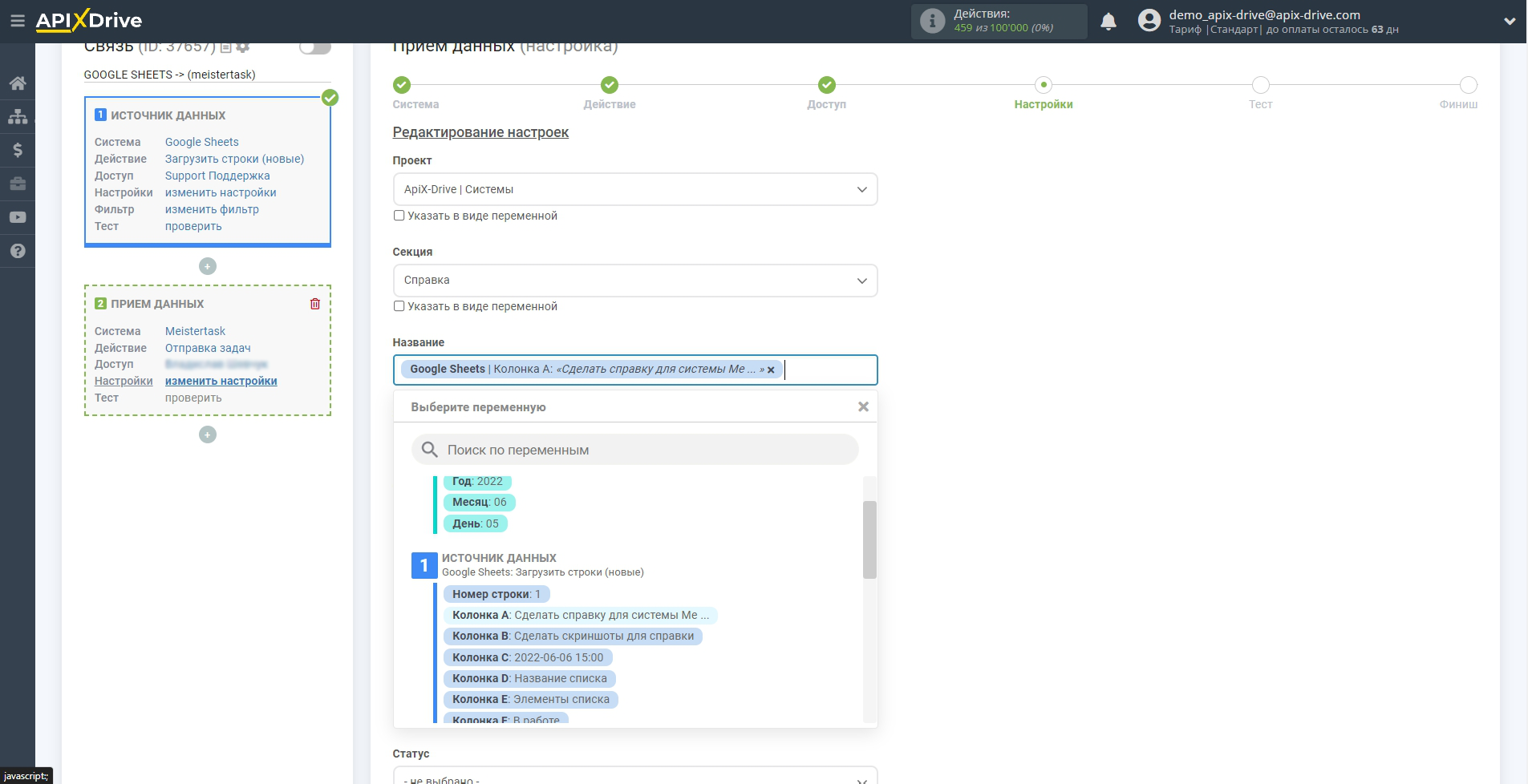1528x784 pixels.
Task: Go to the Тест step
Action: pyautogui.click(x=1261, y=85)
